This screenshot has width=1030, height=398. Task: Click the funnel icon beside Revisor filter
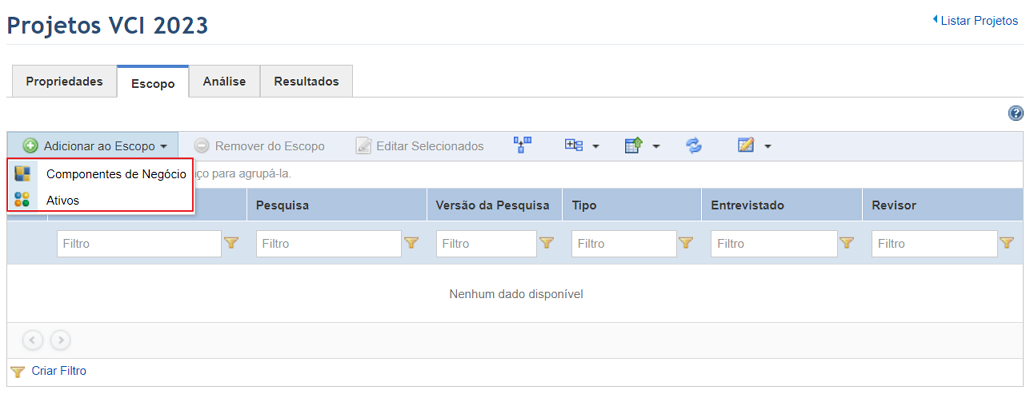point(1007,244)
